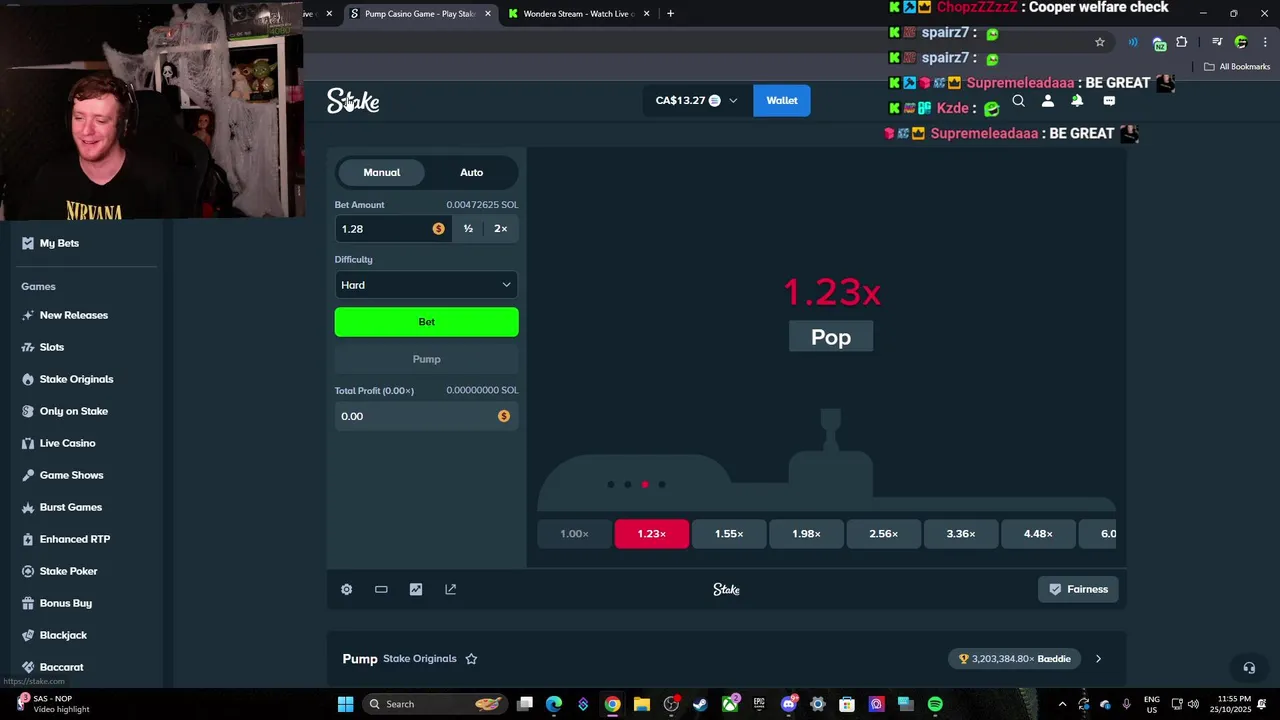The image size is (1280, 720).
Task: Open Chrome profile avatar icon
Action: (x=1241, y=42)
